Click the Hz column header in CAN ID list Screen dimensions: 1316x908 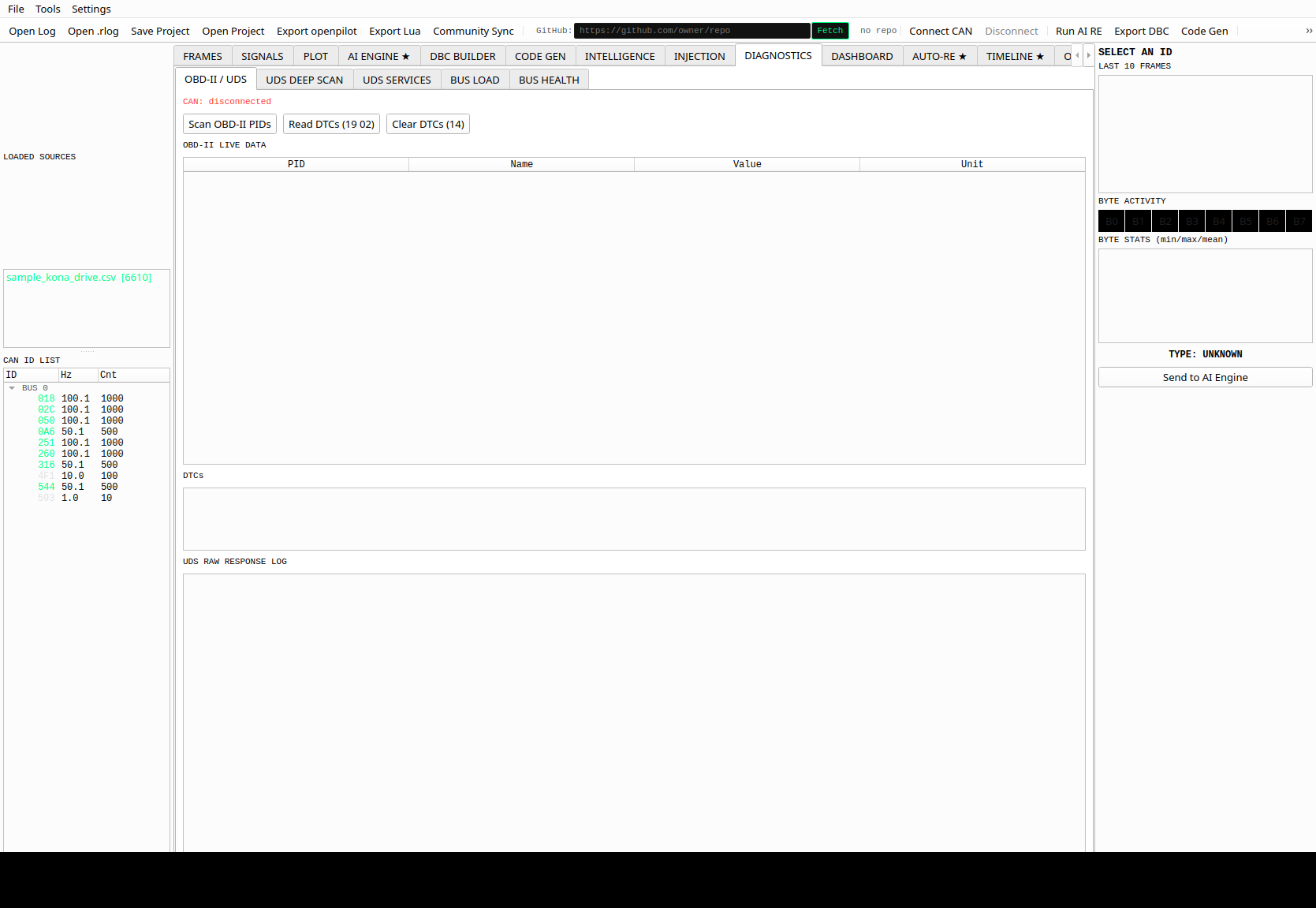[78, 375]
